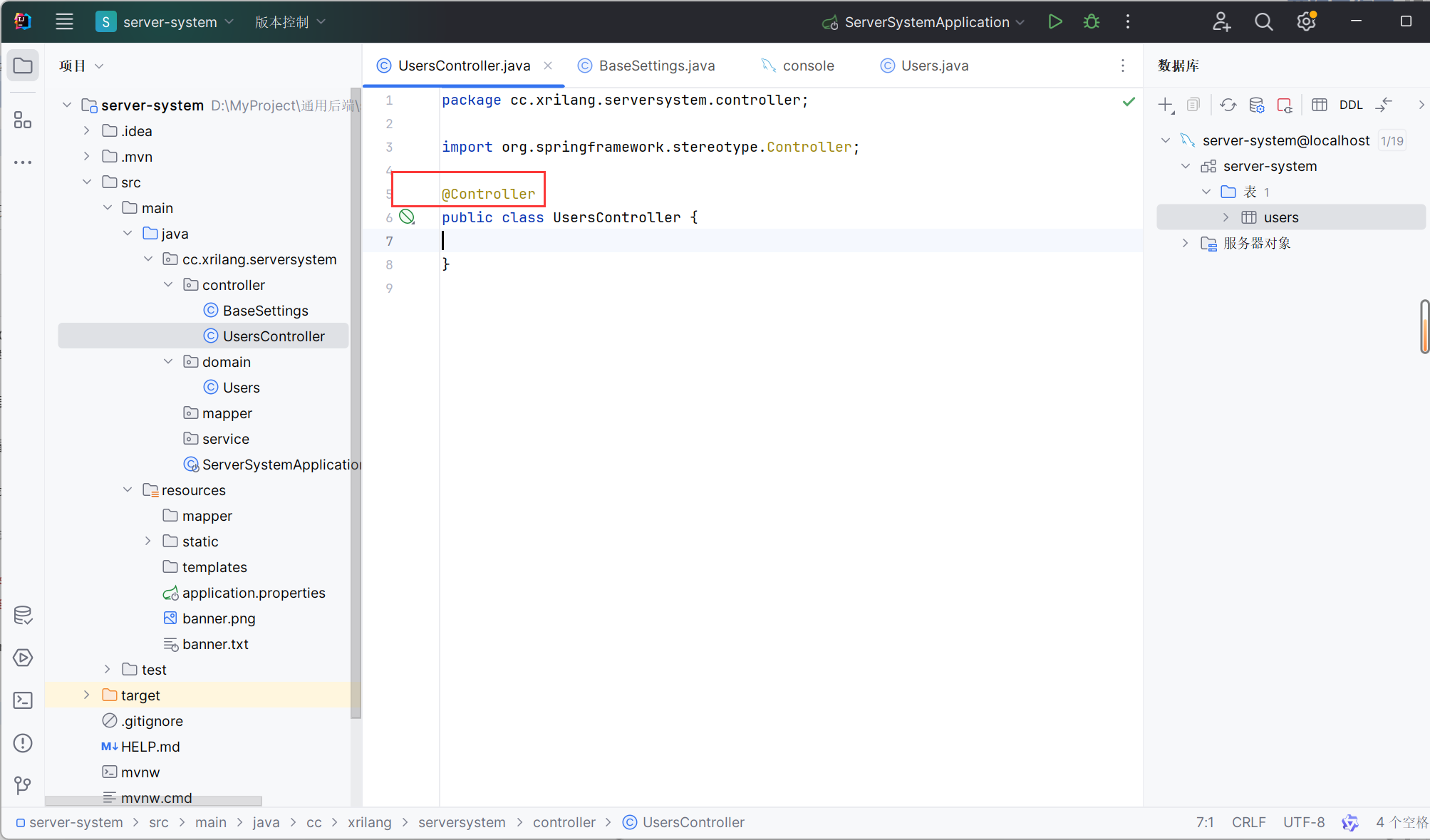Viewport: 1430px width, 840px height.
Task: Click the no-Spring-bean gutter icon on line 6
Action: (407, 217)
